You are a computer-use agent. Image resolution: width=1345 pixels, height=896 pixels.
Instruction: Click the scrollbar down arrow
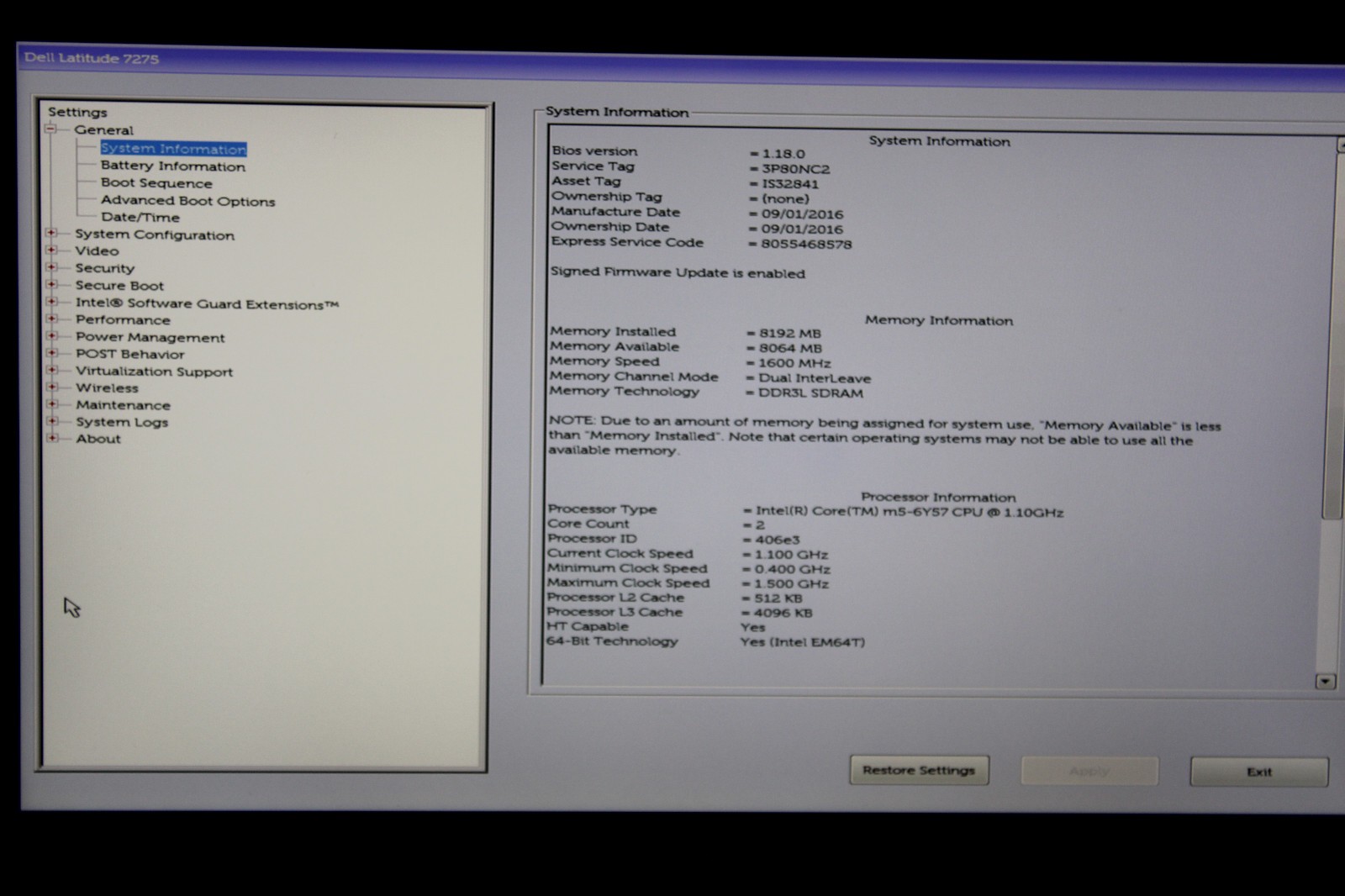1326,681
